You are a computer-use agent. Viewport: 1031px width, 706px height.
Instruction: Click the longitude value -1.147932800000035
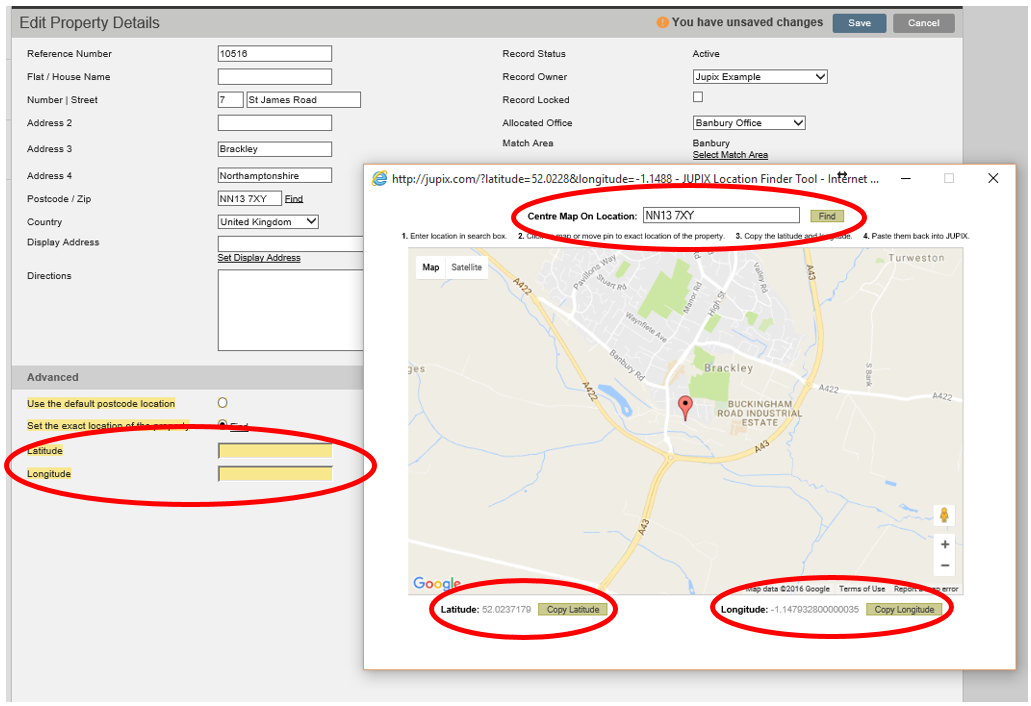pos(815,610)
